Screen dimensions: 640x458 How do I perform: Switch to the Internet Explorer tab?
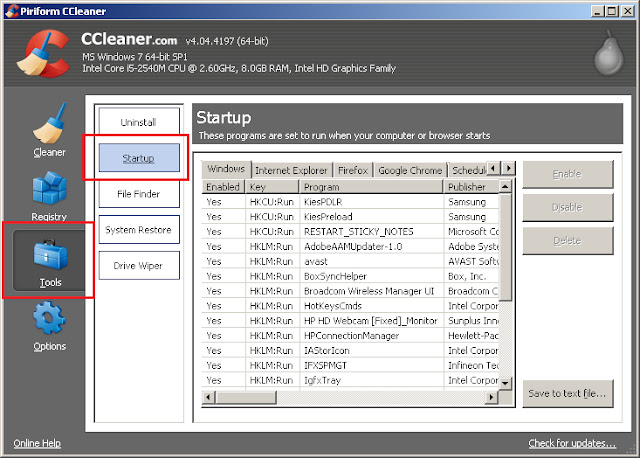291,170
